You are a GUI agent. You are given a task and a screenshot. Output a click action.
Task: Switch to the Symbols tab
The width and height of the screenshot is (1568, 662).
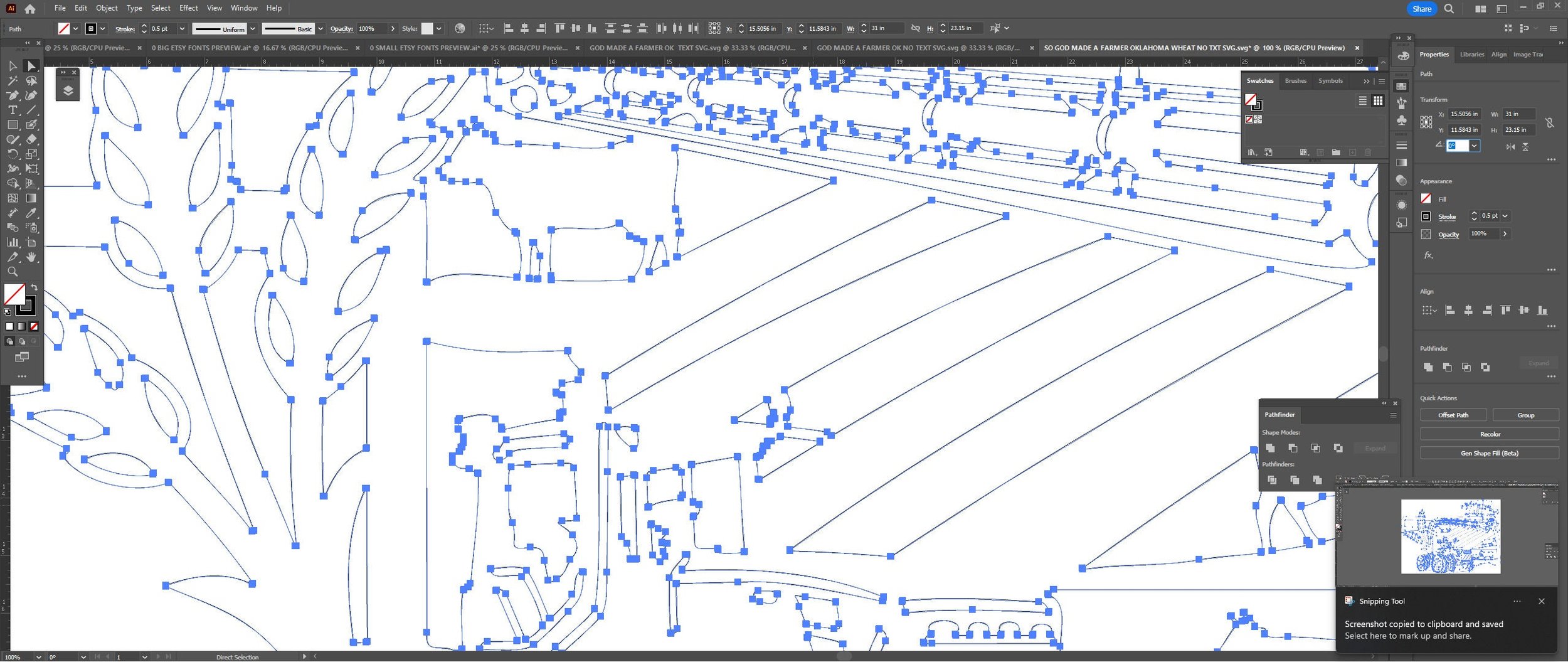pyautogui.click(x=1330, y=81)
